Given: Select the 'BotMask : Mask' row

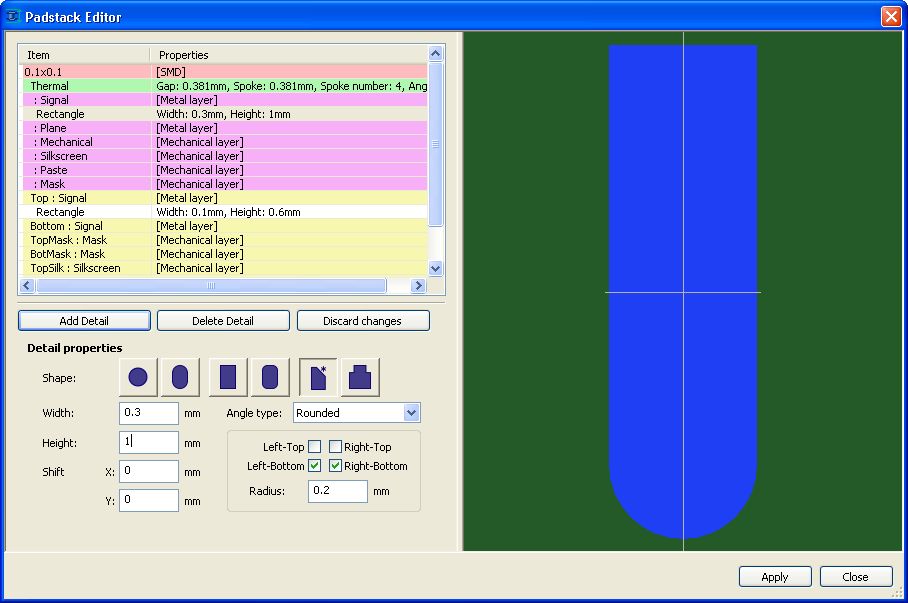Looking at the screenshot, I should click(225, 254).
